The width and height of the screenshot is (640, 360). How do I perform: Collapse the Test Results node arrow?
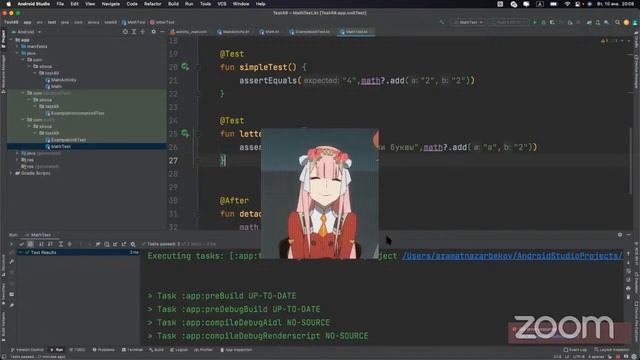tap(20, 252)
